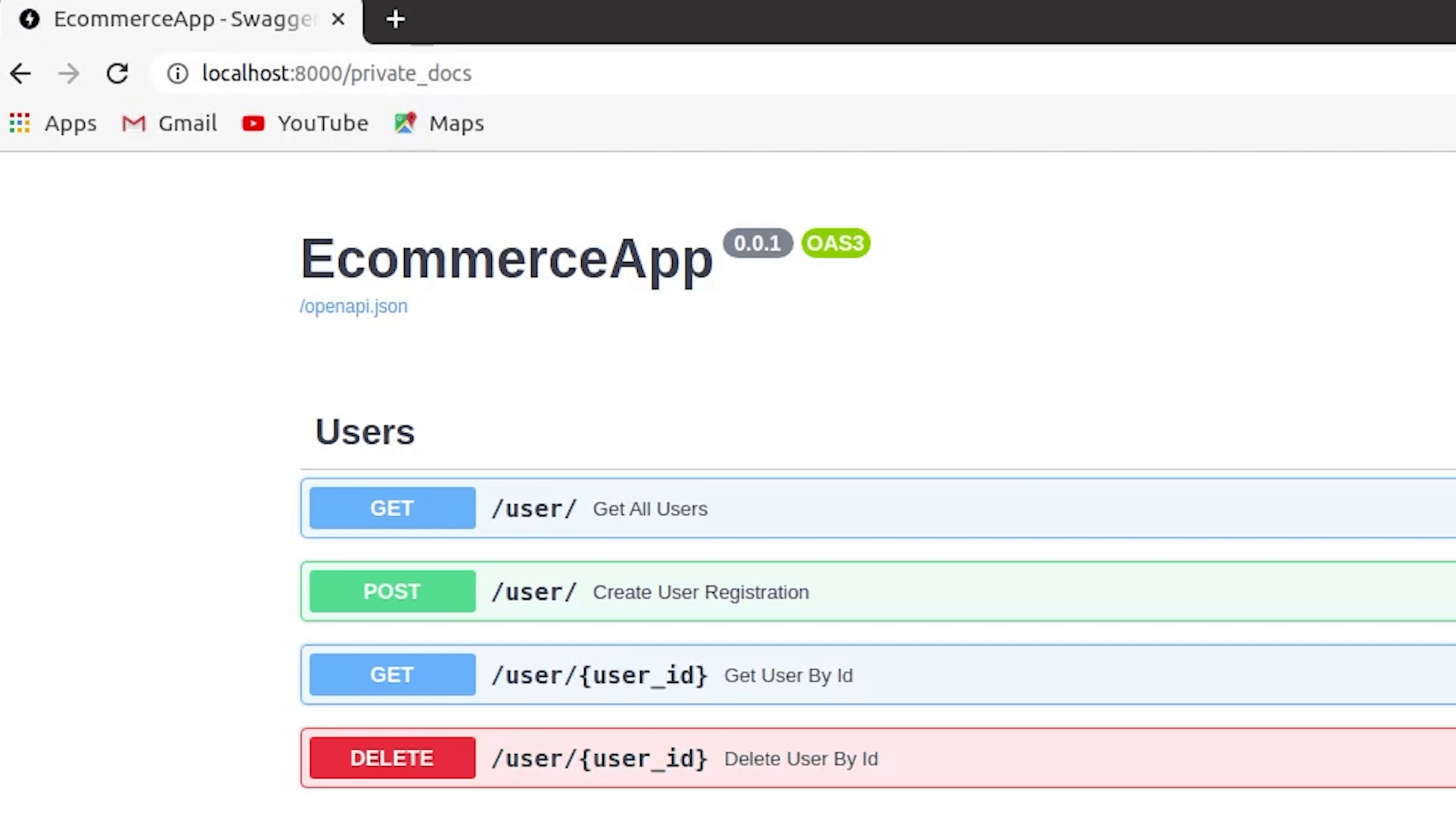
Task: Click the green POST method badge
Action: (x=392, y=591)
